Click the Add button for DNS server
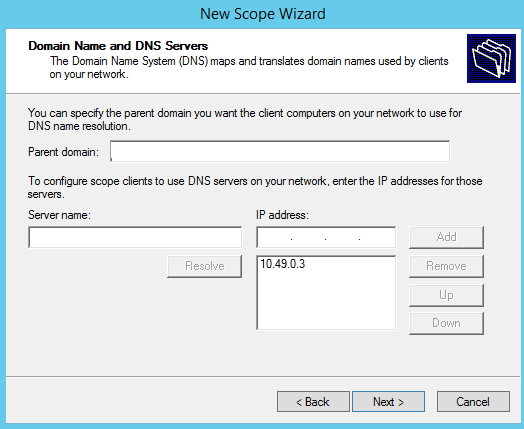 (446, 237)
